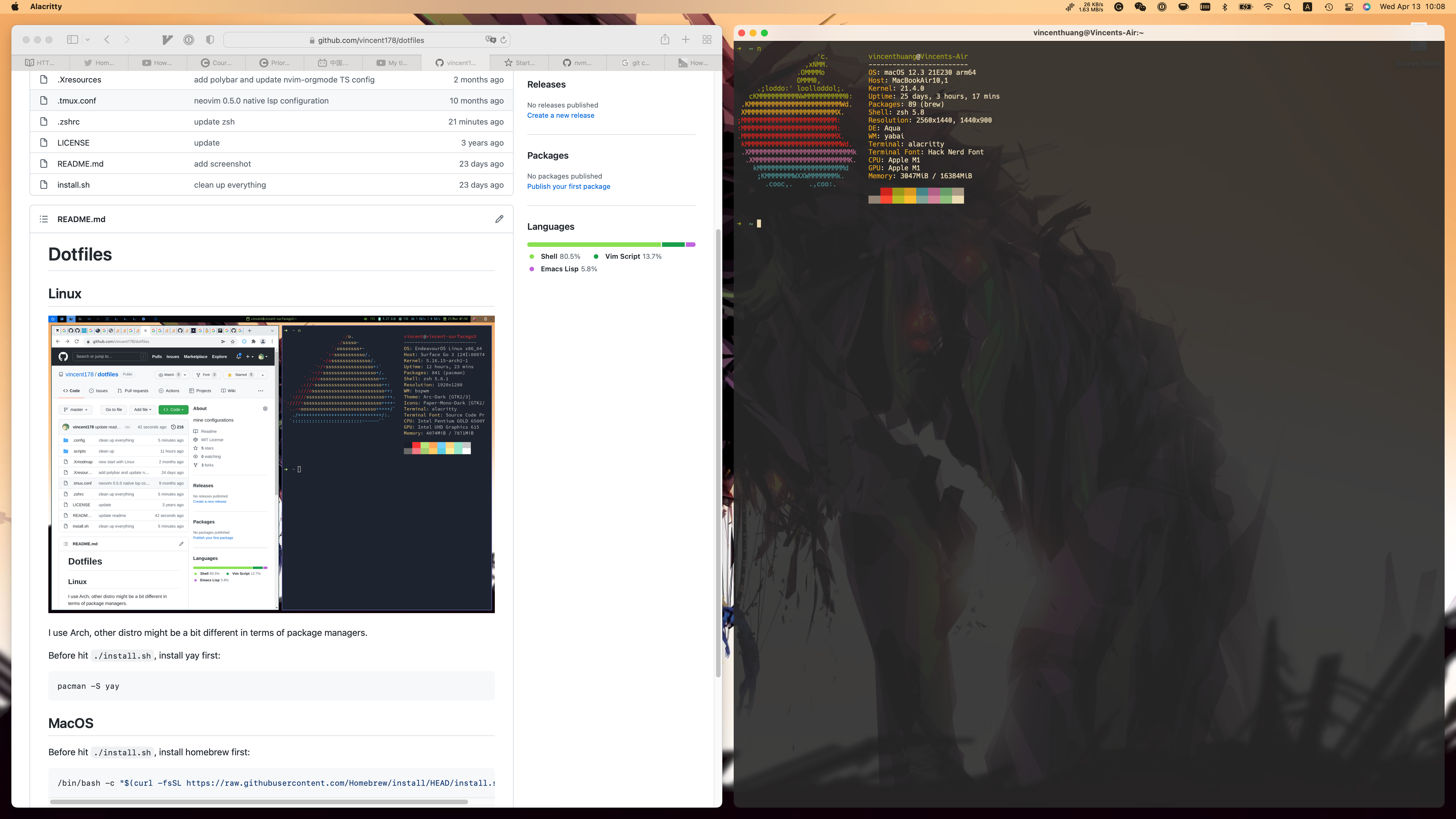Translate page using address bar icon
This screenshot has width=1456, height=819.
pos(490,40)
